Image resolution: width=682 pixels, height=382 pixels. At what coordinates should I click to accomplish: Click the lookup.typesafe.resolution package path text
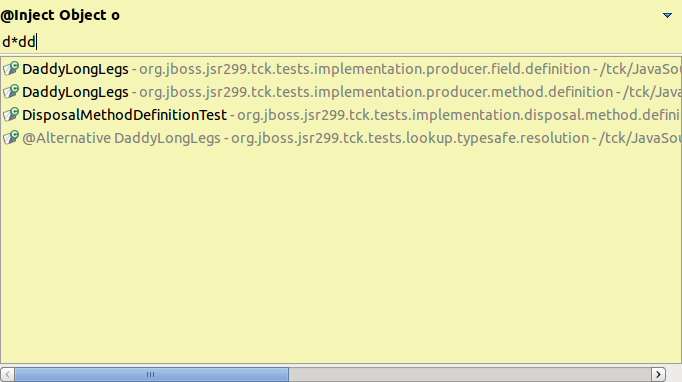[410, 138]
